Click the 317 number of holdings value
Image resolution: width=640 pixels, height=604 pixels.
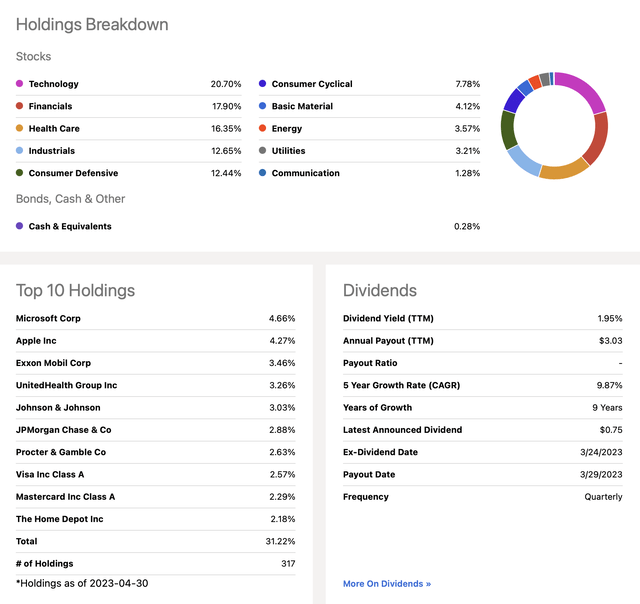click(288, 564)
